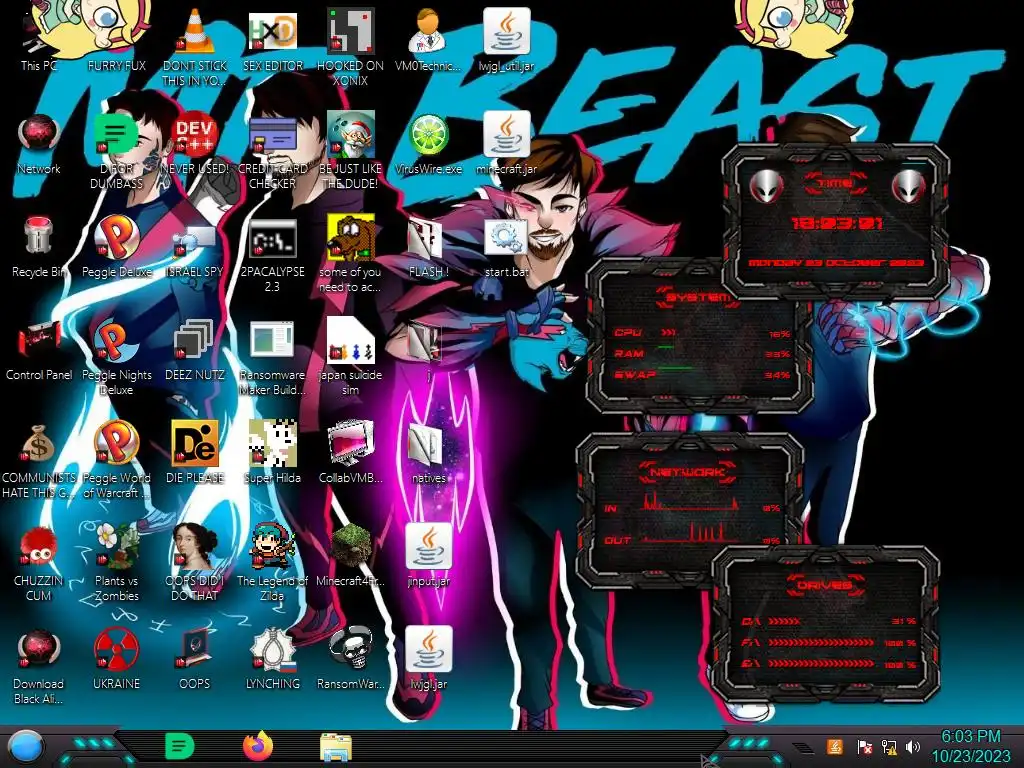The image size is (1024, 768).
Task: Select the DRIVES usage gadget
Action: [824, 624]
